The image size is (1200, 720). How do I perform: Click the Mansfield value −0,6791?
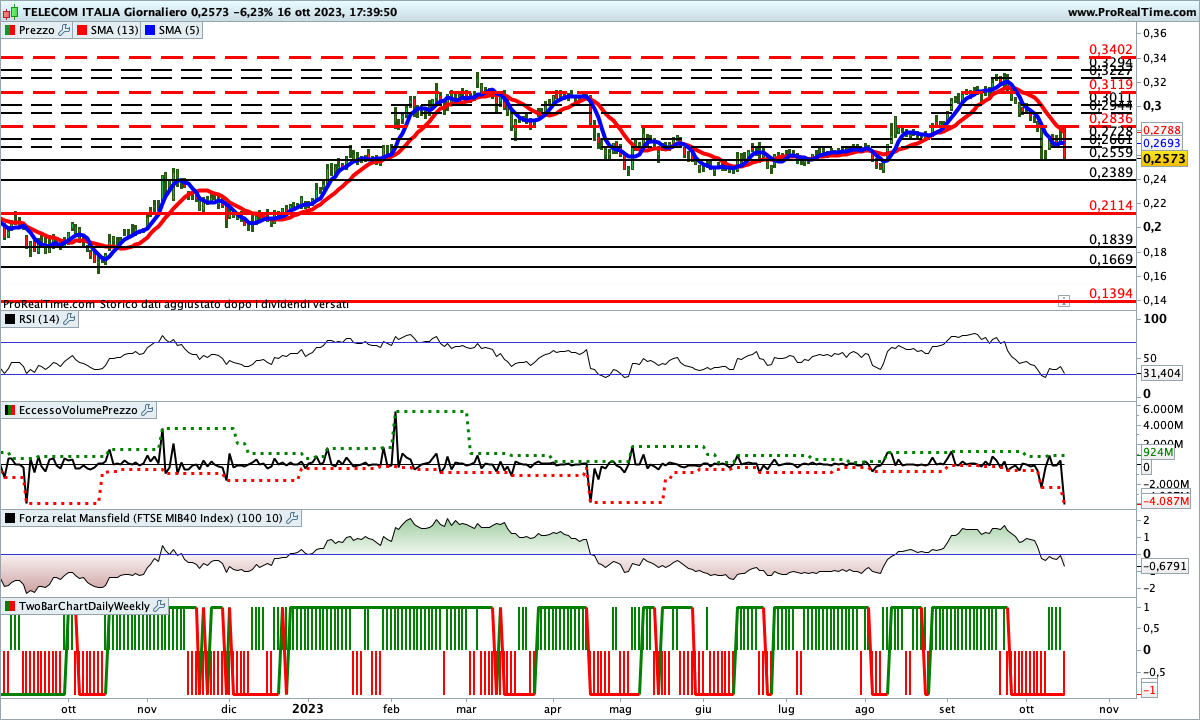(x=1165, y=566)
